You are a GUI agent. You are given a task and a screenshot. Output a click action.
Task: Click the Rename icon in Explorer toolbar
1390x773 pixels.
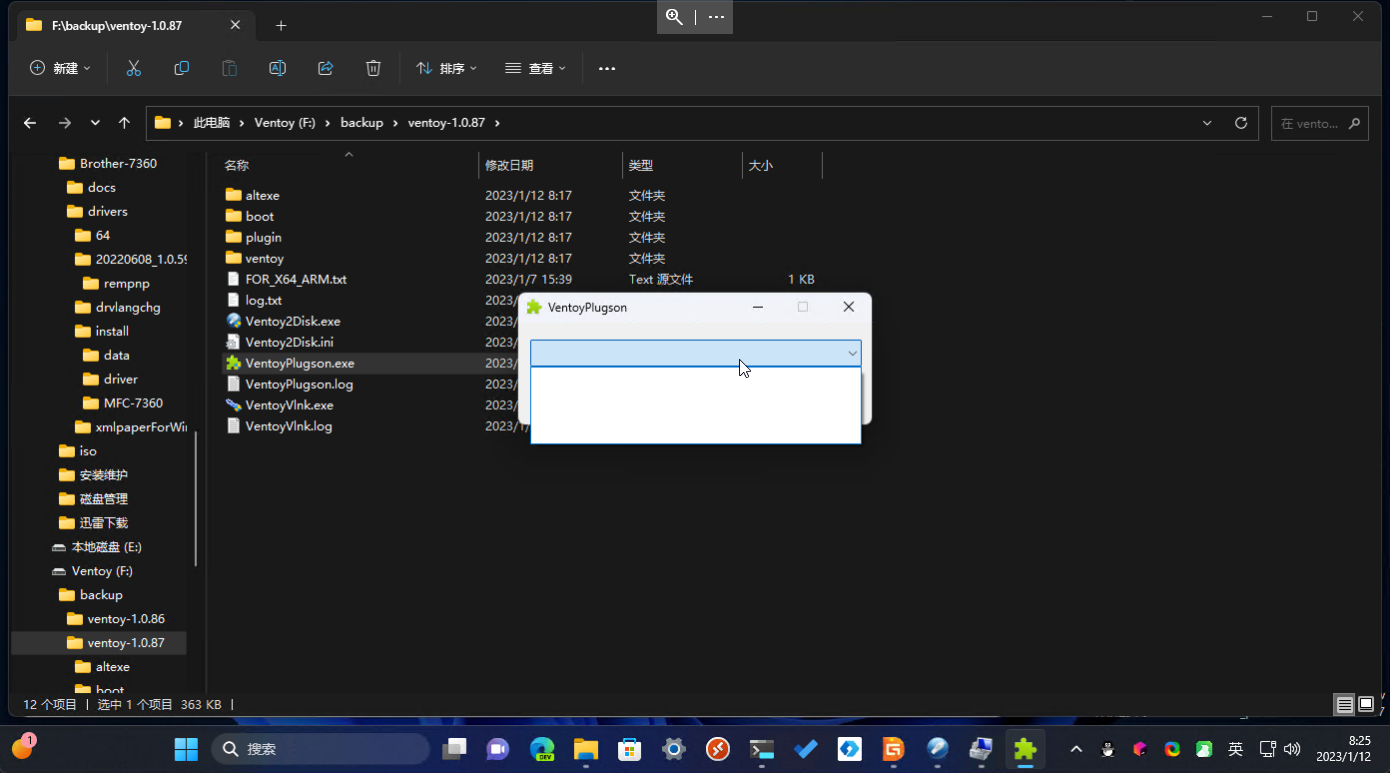[x=277, y=68]
